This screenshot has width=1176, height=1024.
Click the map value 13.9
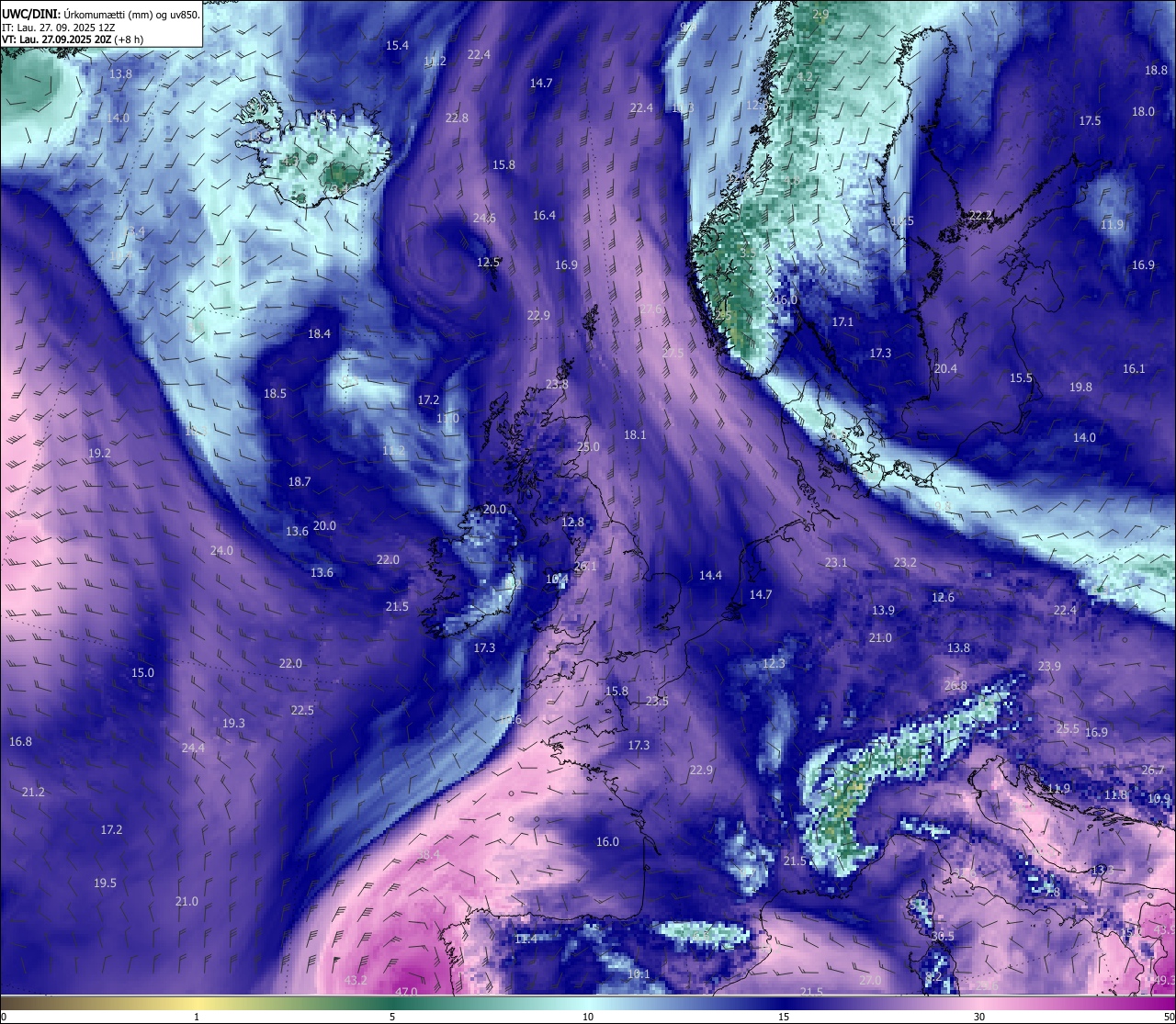click(x=883, y=610)
